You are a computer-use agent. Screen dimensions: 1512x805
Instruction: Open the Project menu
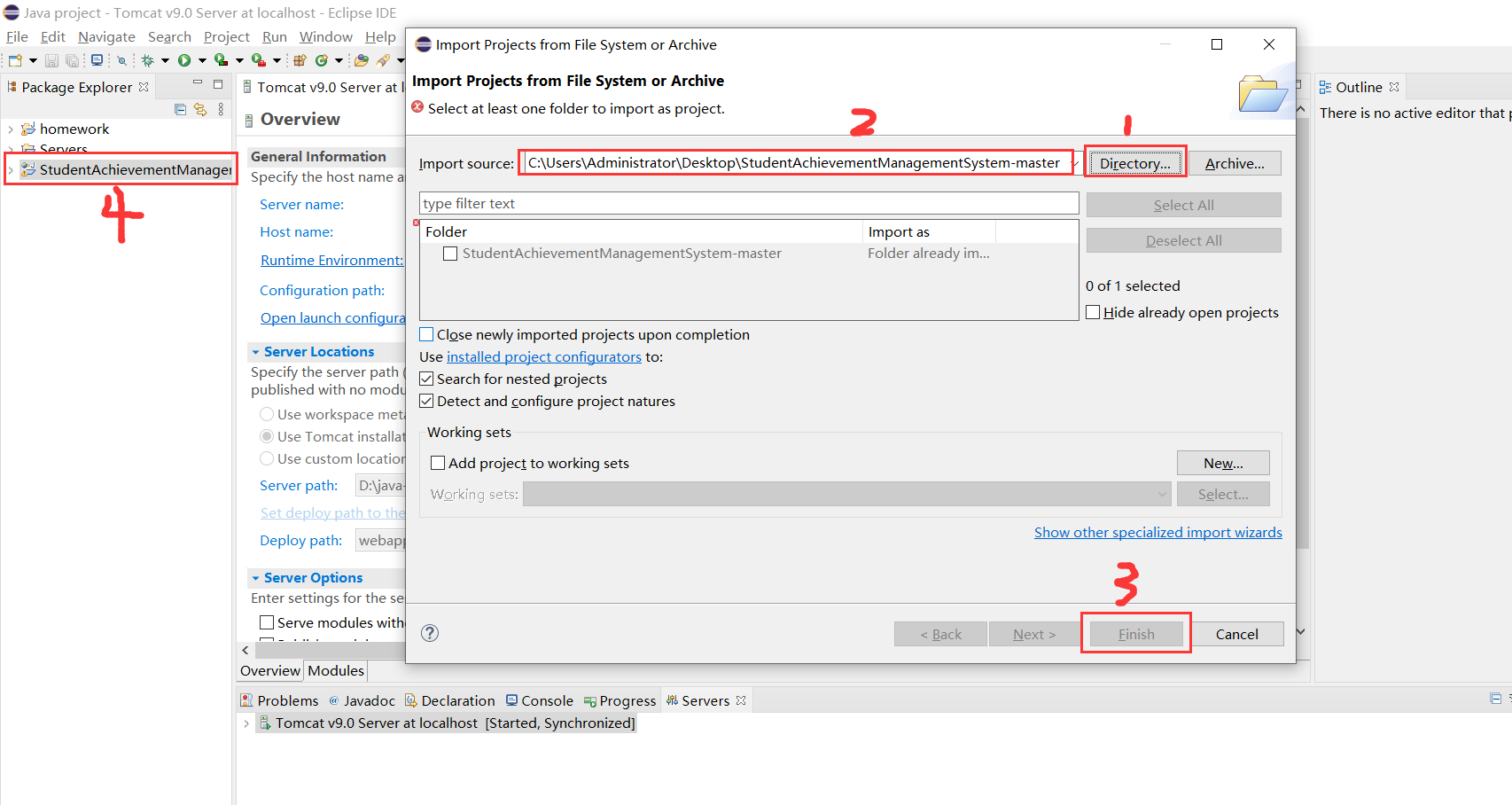(x=227, y=36)
